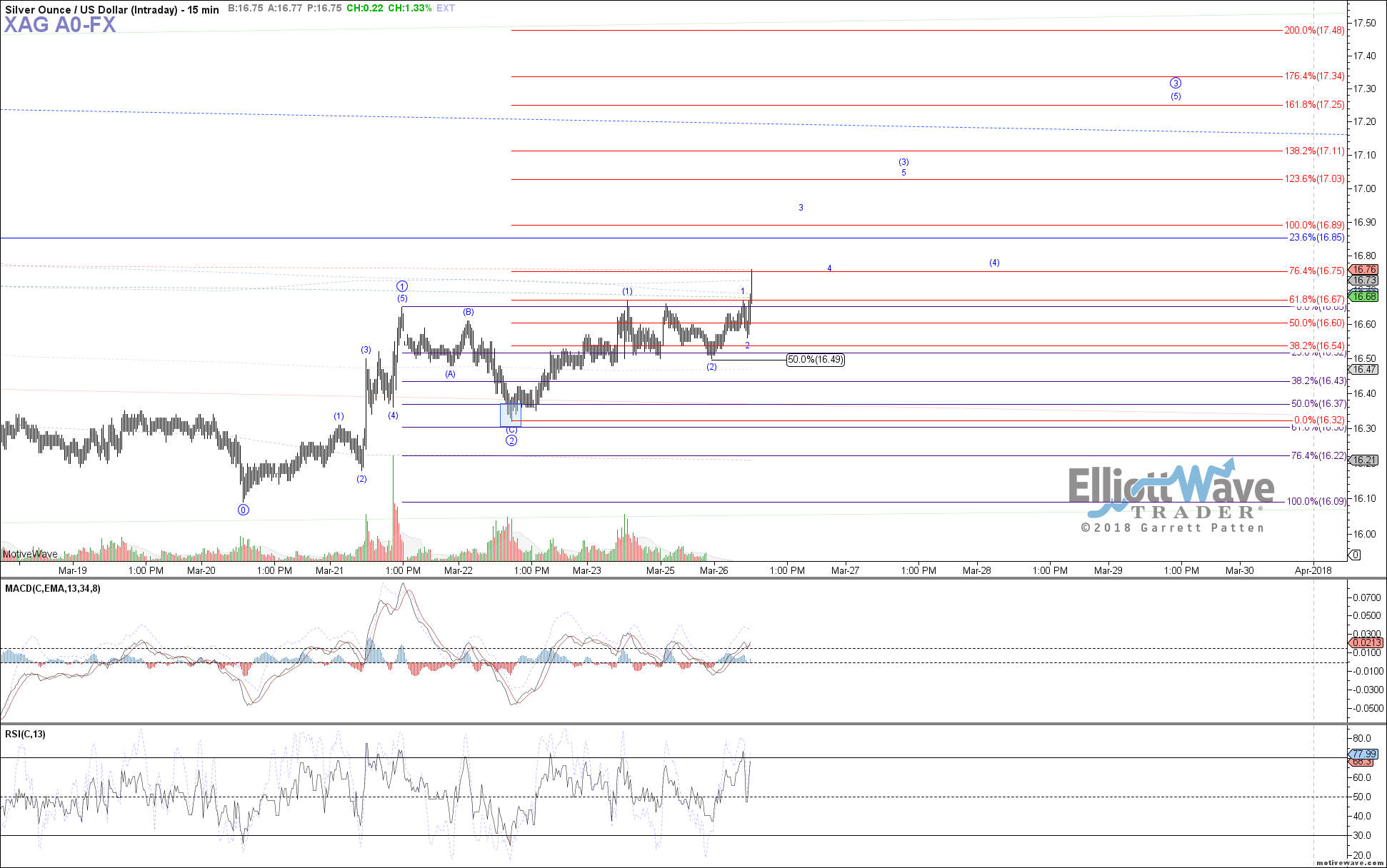Click the red 16.76 price tag on axis
The height and width of the screenshot is (868, 1387).
coord(1365,269)
